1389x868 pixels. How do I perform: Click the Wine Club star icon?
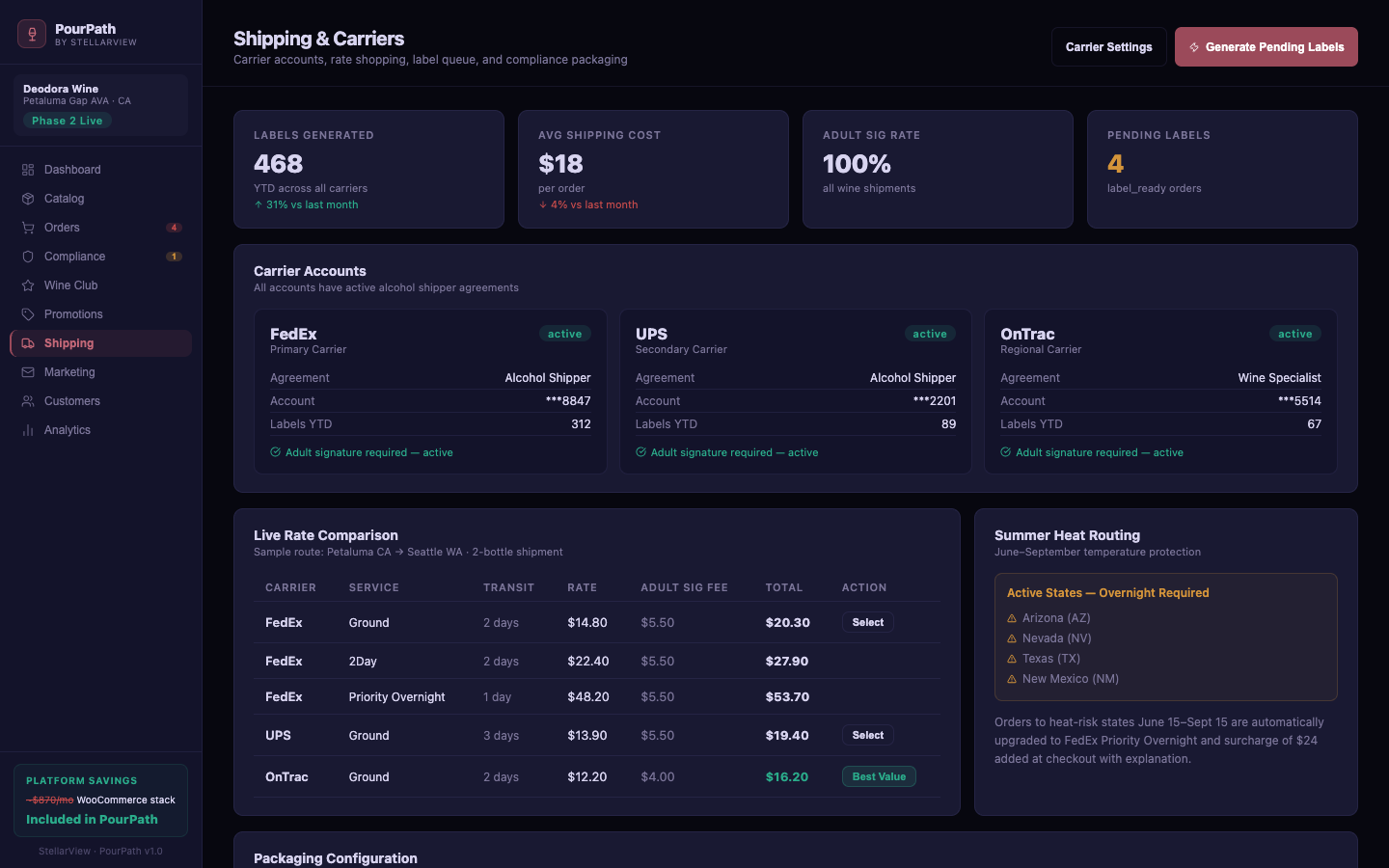click(28, 285)
